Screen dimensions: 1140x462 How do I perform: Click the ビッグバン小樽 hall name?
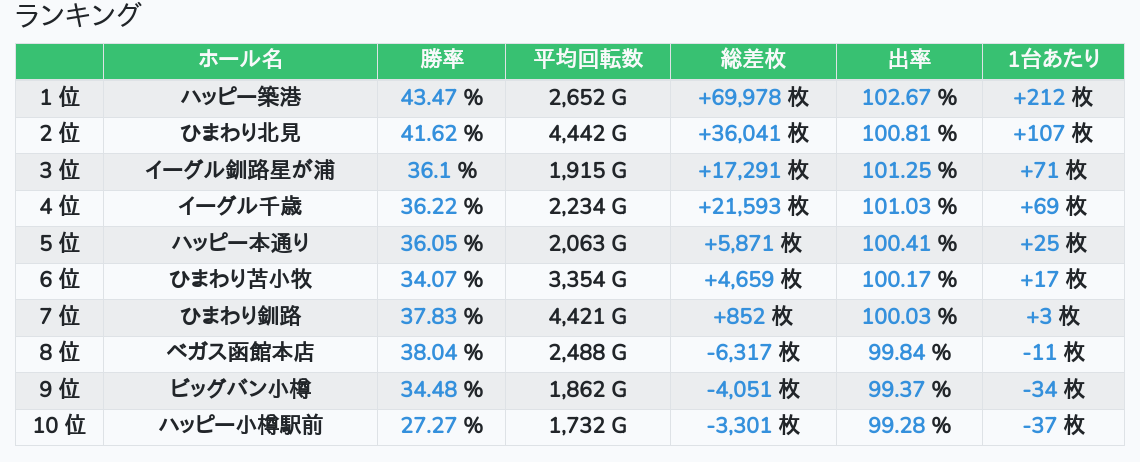click(x=240, y=389)
